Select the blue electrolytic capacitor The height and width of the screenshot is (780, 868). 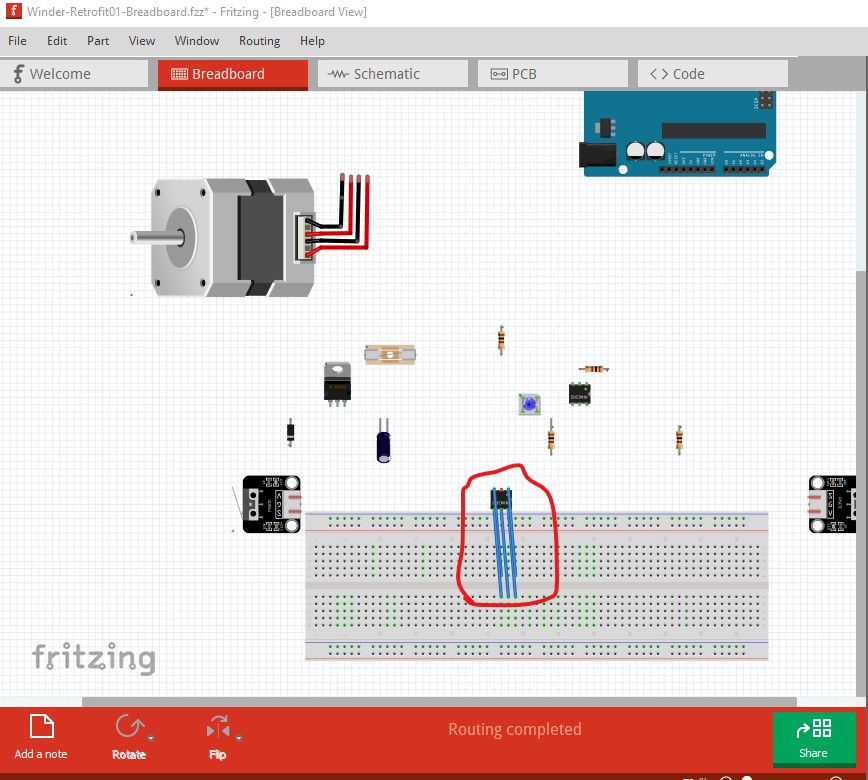point(383,441)
